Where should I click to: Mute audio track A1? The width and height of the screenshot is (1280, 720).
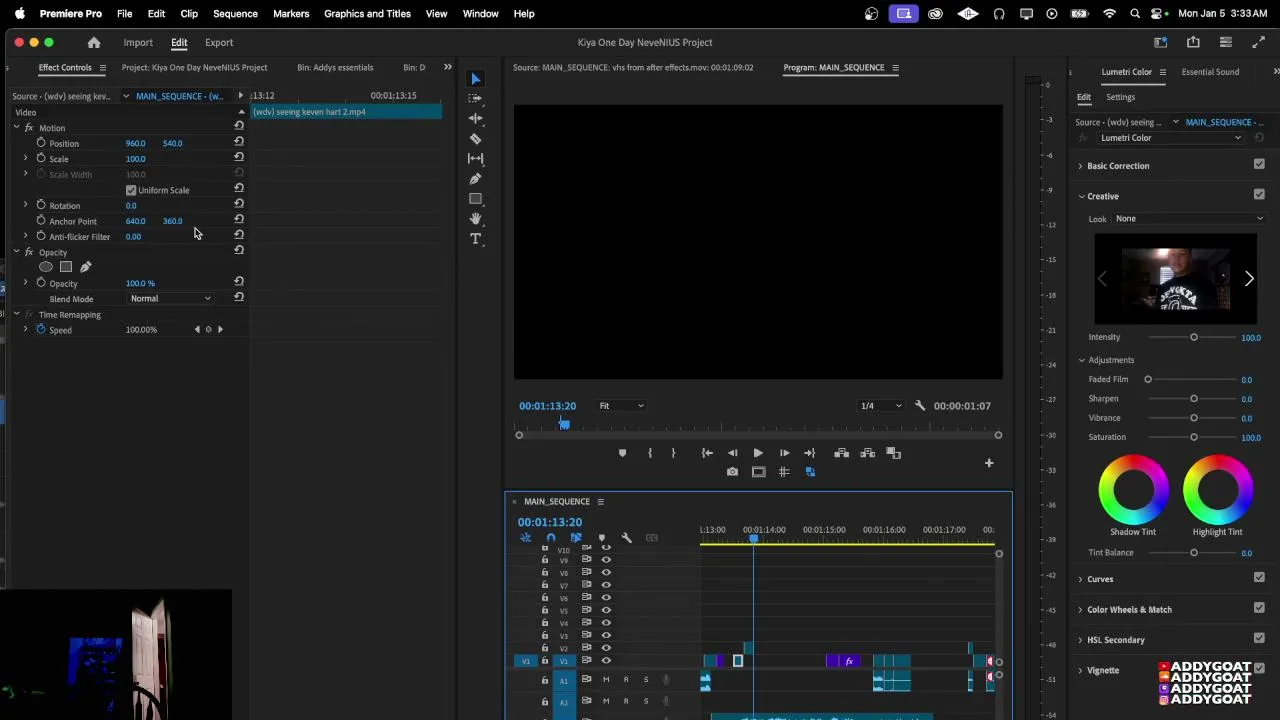pyautogui.click(x=605, y=680)
